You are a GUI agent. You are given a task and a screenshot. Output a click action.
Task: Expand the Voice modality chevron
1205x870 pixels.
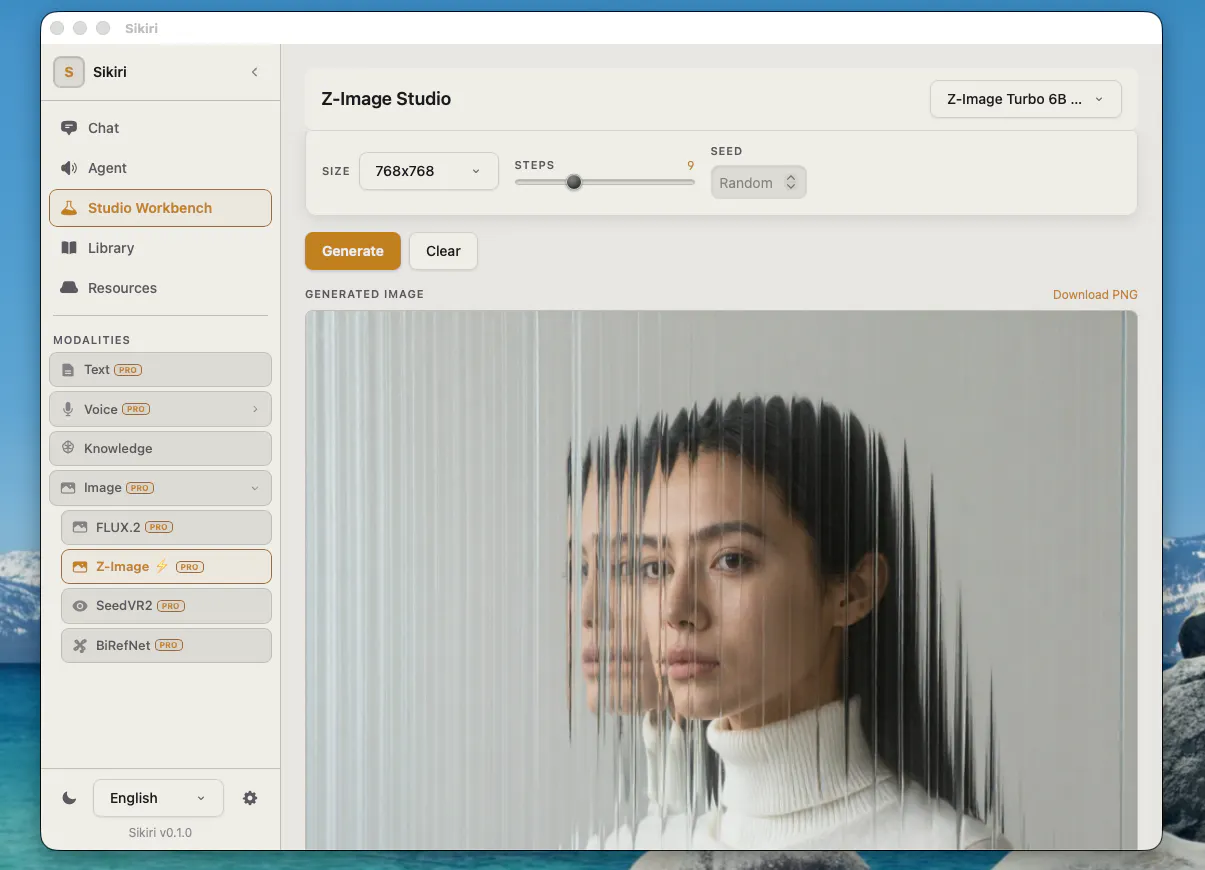click(x=255, y=409)
